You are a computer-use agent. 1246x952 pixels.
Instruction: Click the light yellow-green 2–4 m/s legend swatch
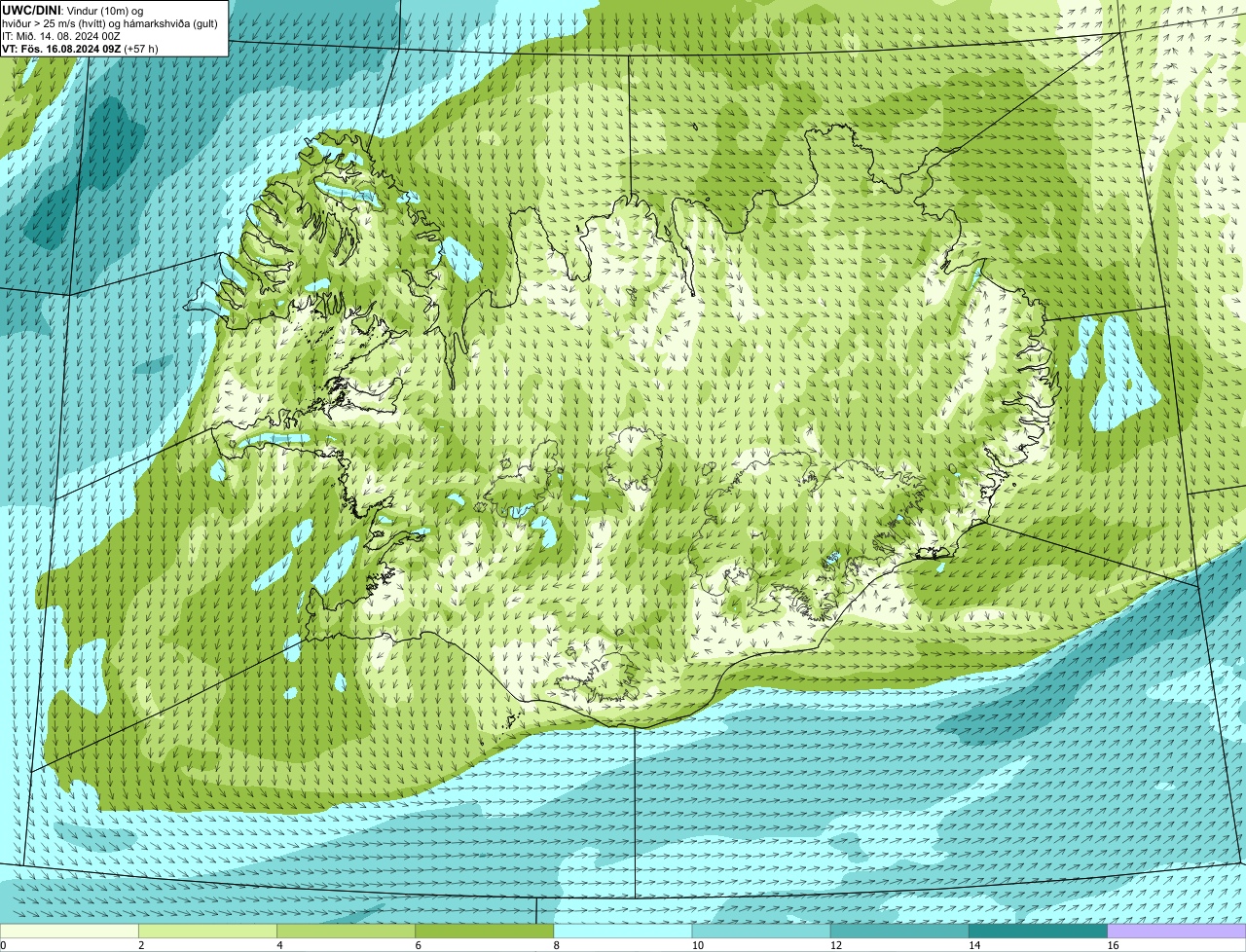207,932
